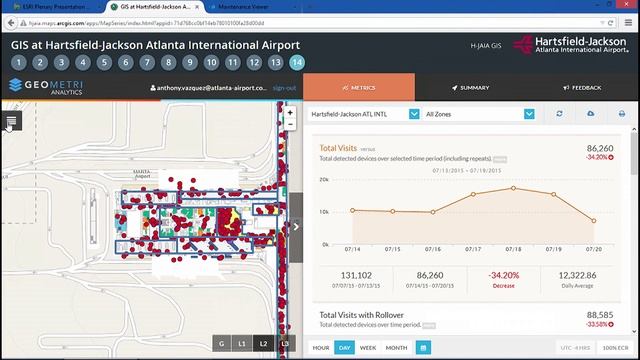
Task: Go to story map section 7
Action: click(x=147, y=62)
